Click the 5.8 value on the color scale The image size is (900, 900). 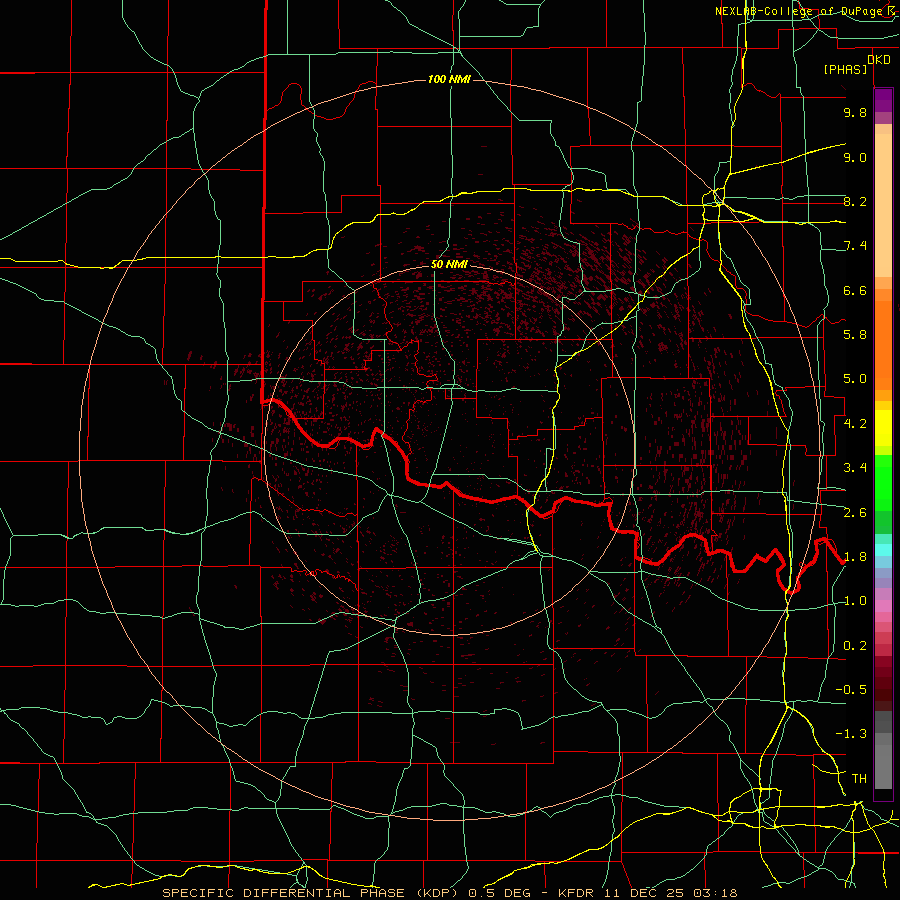[x=855, y=335]
